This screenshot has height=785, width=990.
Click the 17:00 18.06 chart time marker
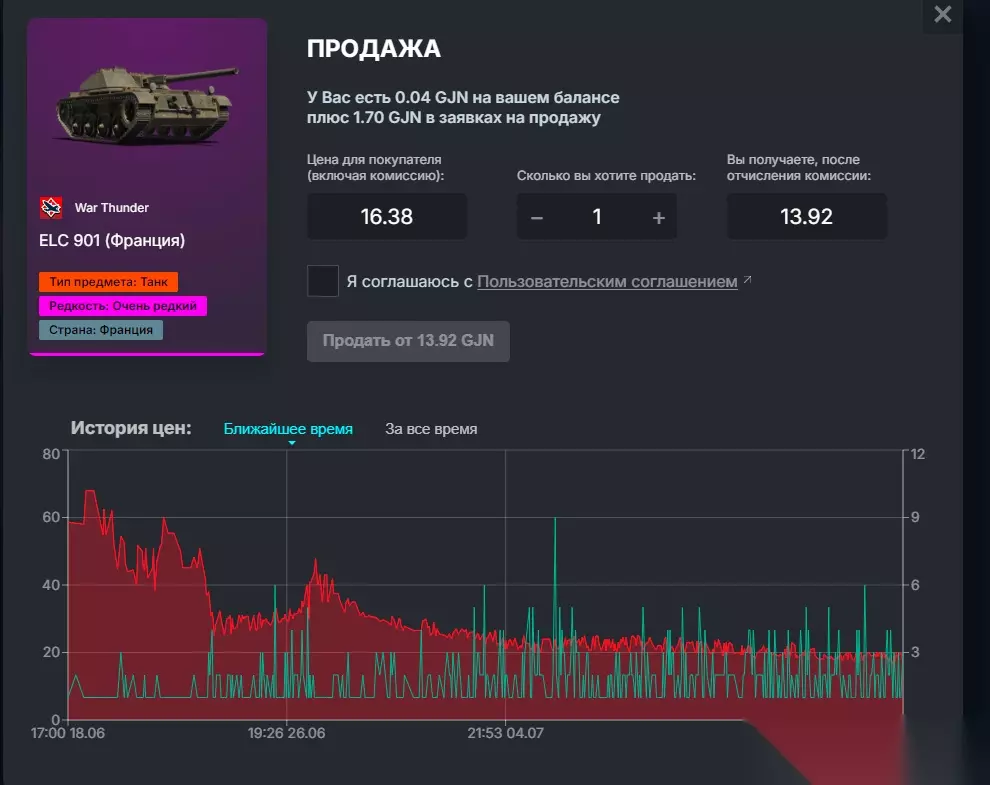[68, 733]
